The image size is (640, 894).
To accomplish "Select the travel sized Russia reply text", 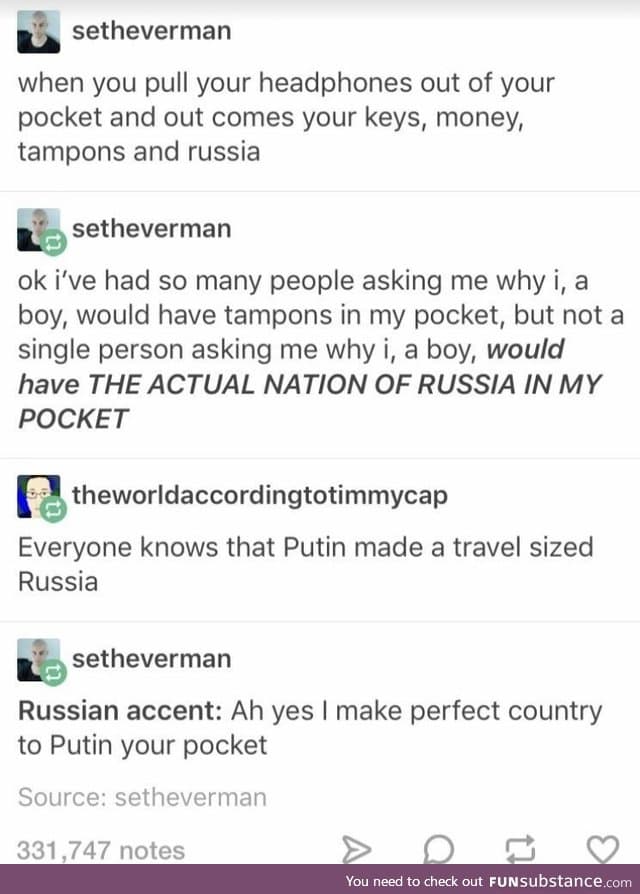I will pyautogui.click(x=305, y=564).
